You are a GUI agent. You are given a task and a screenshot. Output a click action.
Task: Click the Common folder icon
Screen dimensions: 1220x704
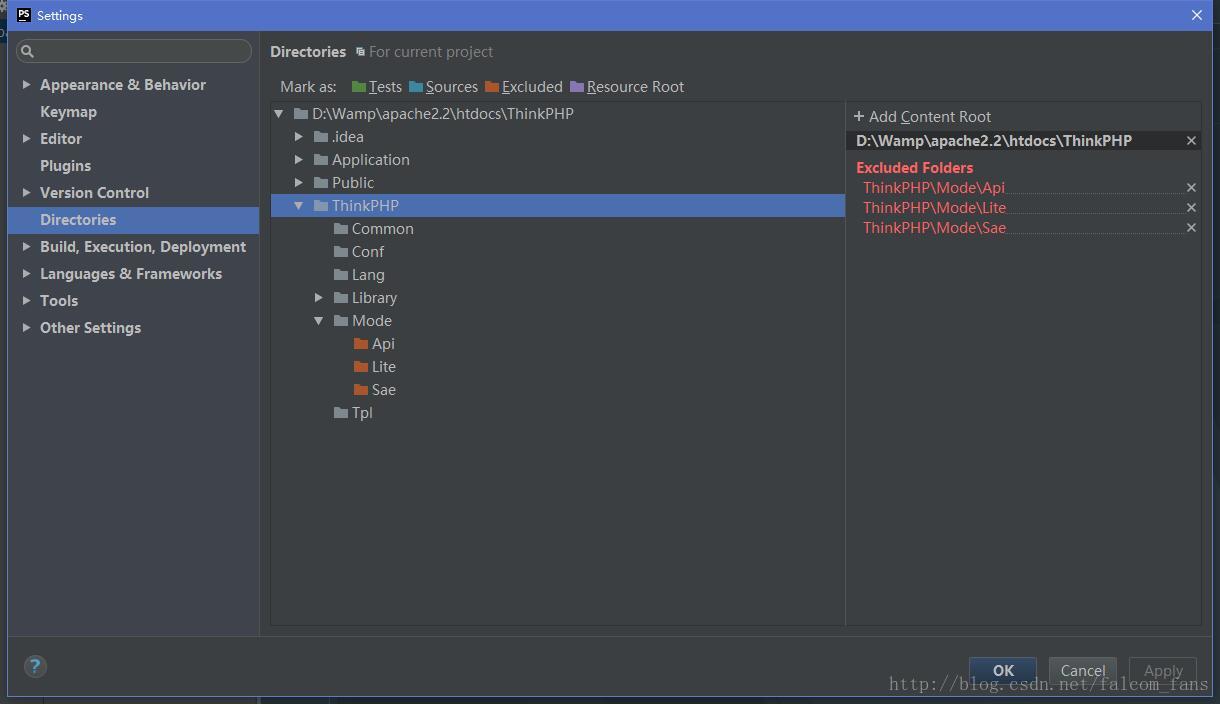[341, 228]
